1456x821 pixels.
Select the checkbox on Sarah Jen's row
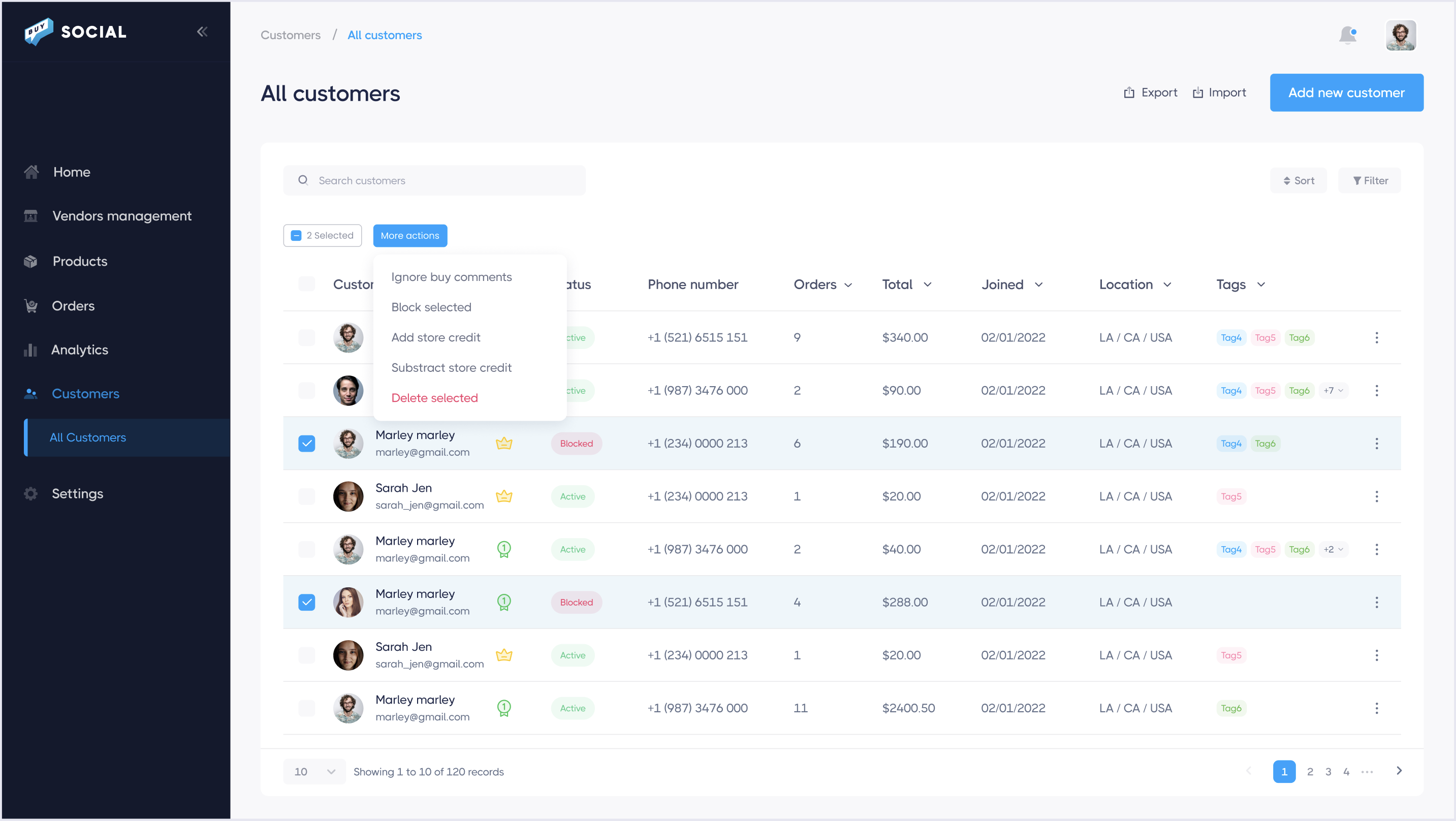(306, 496)
